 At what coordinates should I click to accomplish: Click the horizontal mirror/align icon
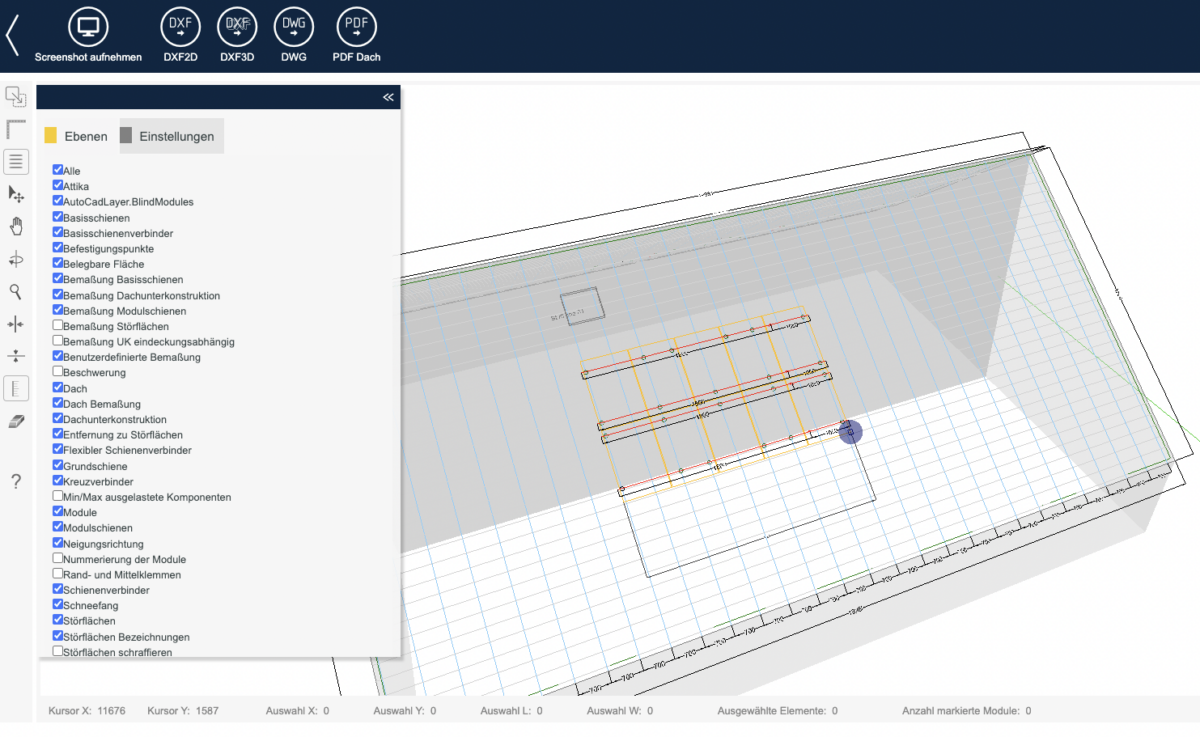point(16,323)
